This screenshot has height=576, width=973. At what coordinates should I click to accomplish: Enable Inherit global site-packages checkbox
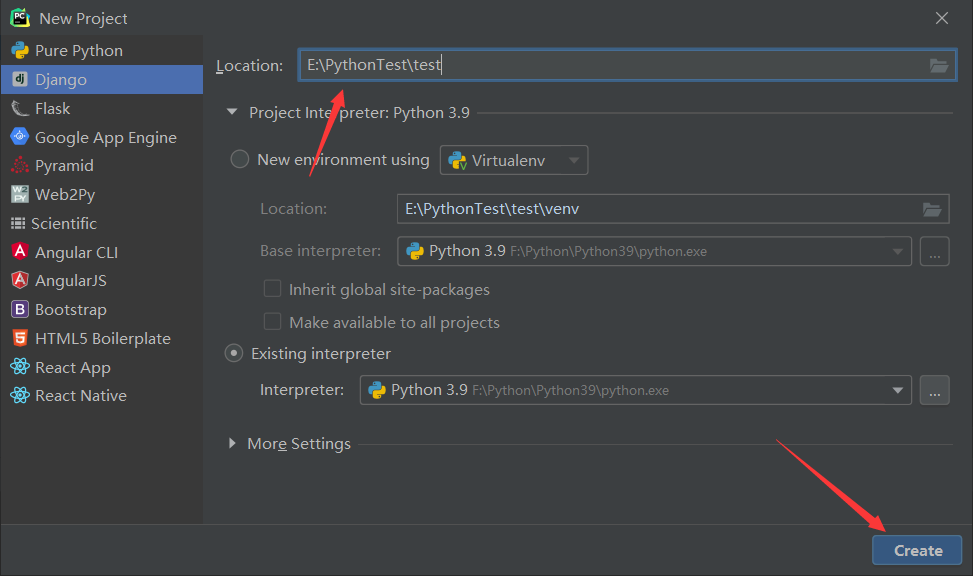[272, 289]
